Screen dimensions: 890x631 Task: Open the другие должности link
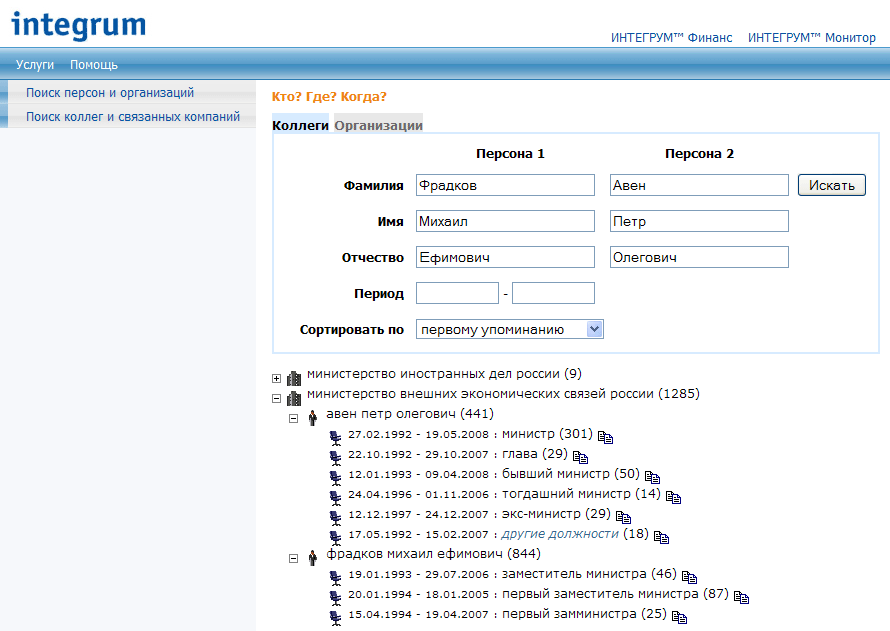pyautogui.click(x=560, y=534)
